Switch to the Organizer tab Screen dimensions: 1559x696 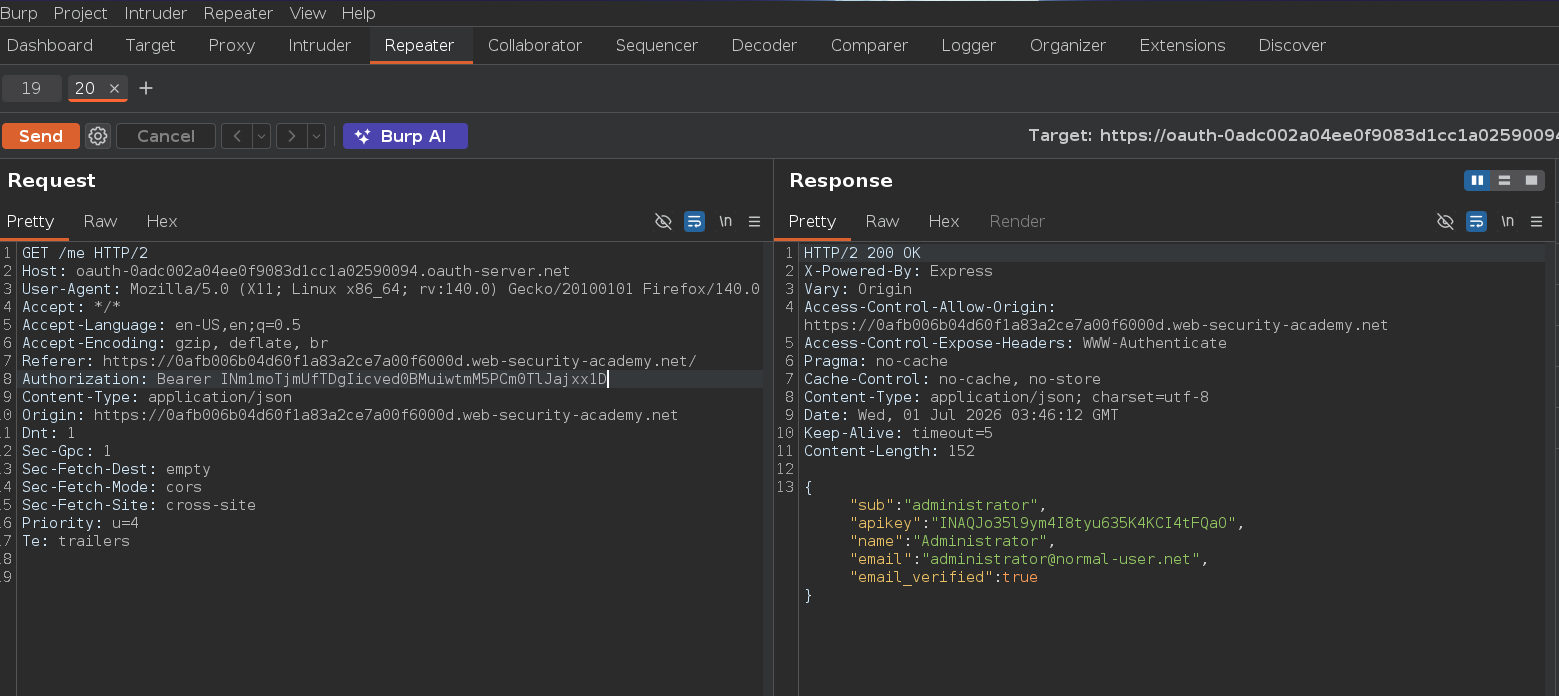(x=1068, y=45)
